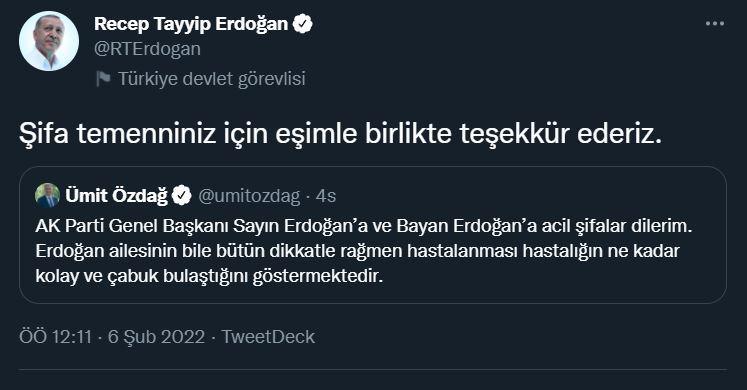Open the @umitozdag handle
Screen dimensions: 747x390
click(249, 196)
